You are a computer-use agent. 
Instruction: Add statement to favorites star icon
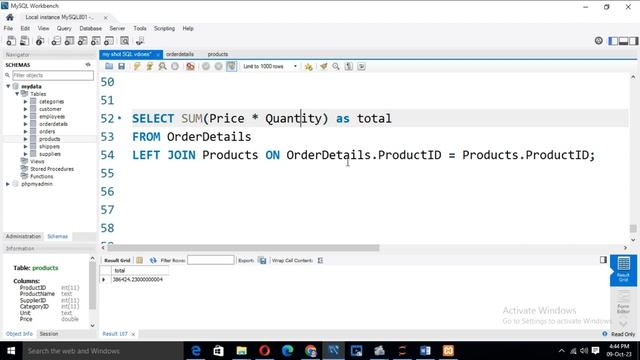pos(309,67)
